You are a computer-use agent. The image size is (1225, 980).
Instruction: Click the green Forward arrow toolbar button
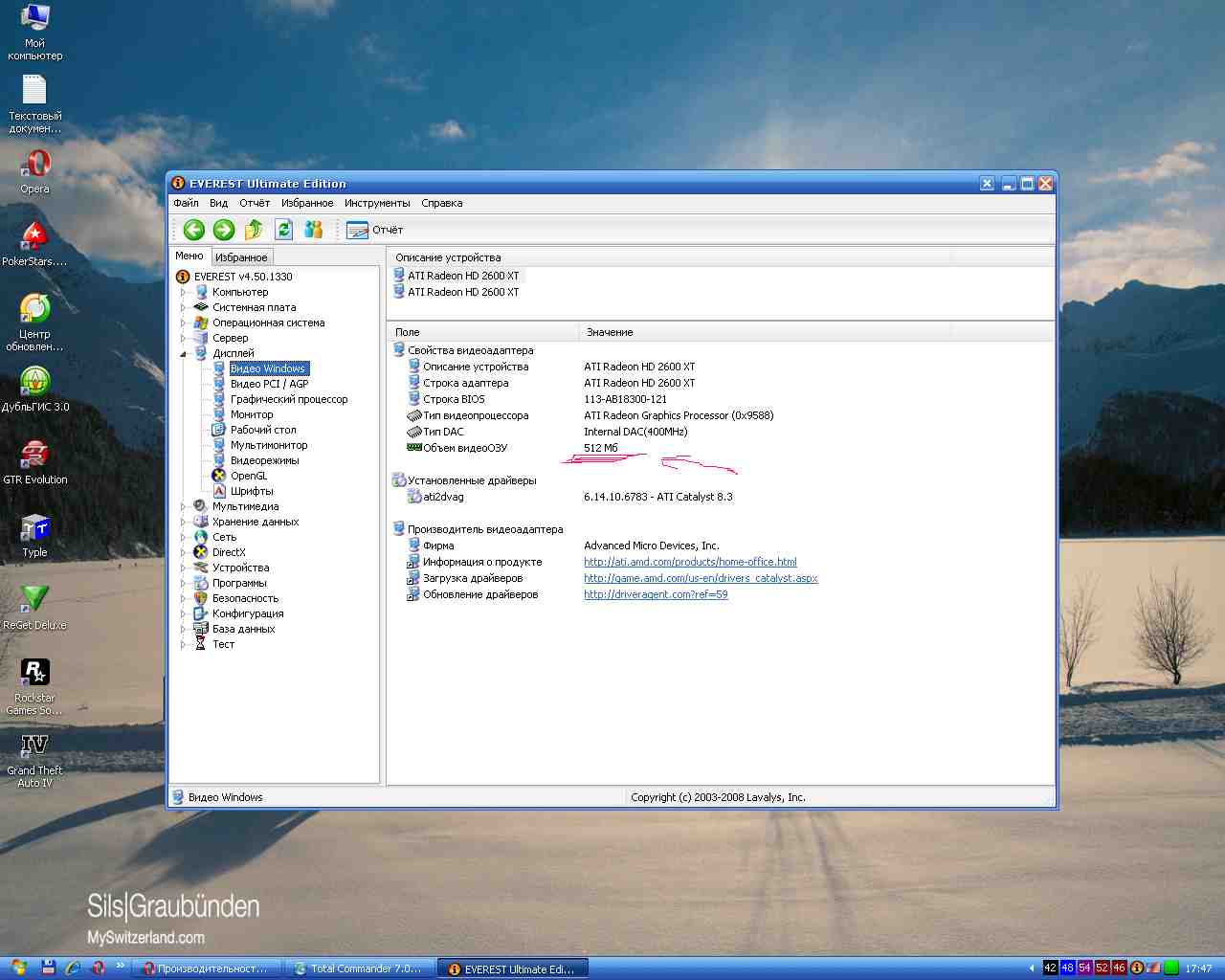pos(224,230)
